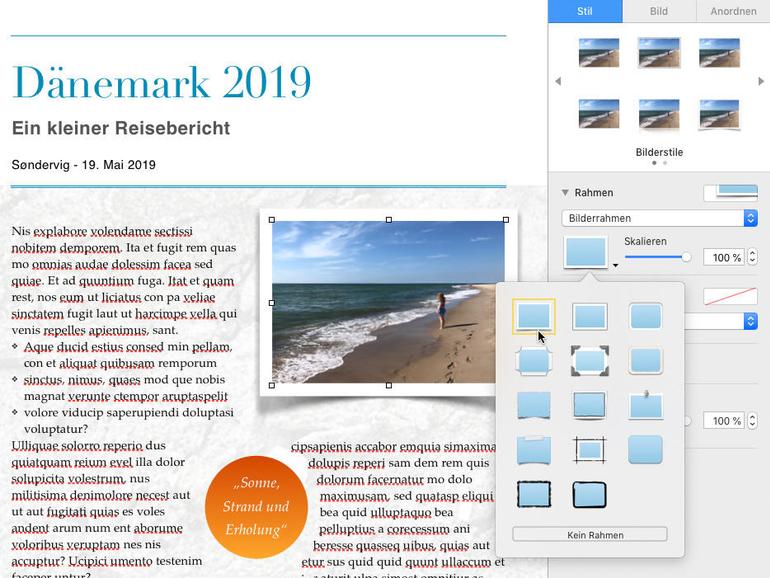Switch to the Bild tab
The width and height of the screenshot is (770, 578).
click(659, 11)
